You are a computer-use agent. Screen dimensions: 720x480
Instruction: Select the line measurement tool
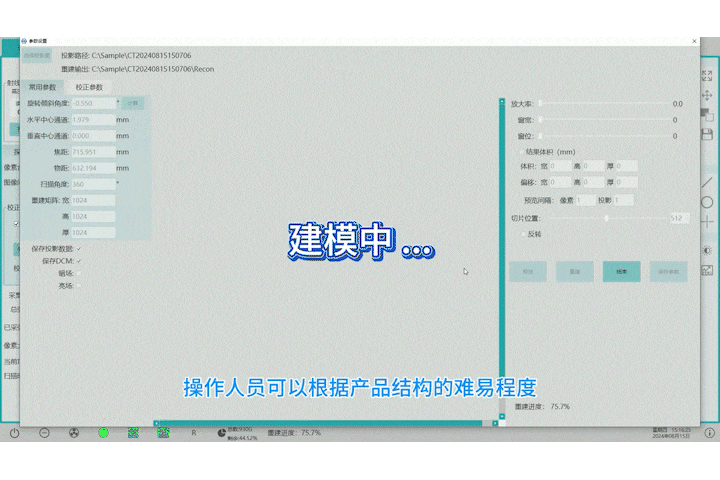click(x=707, y=182)
